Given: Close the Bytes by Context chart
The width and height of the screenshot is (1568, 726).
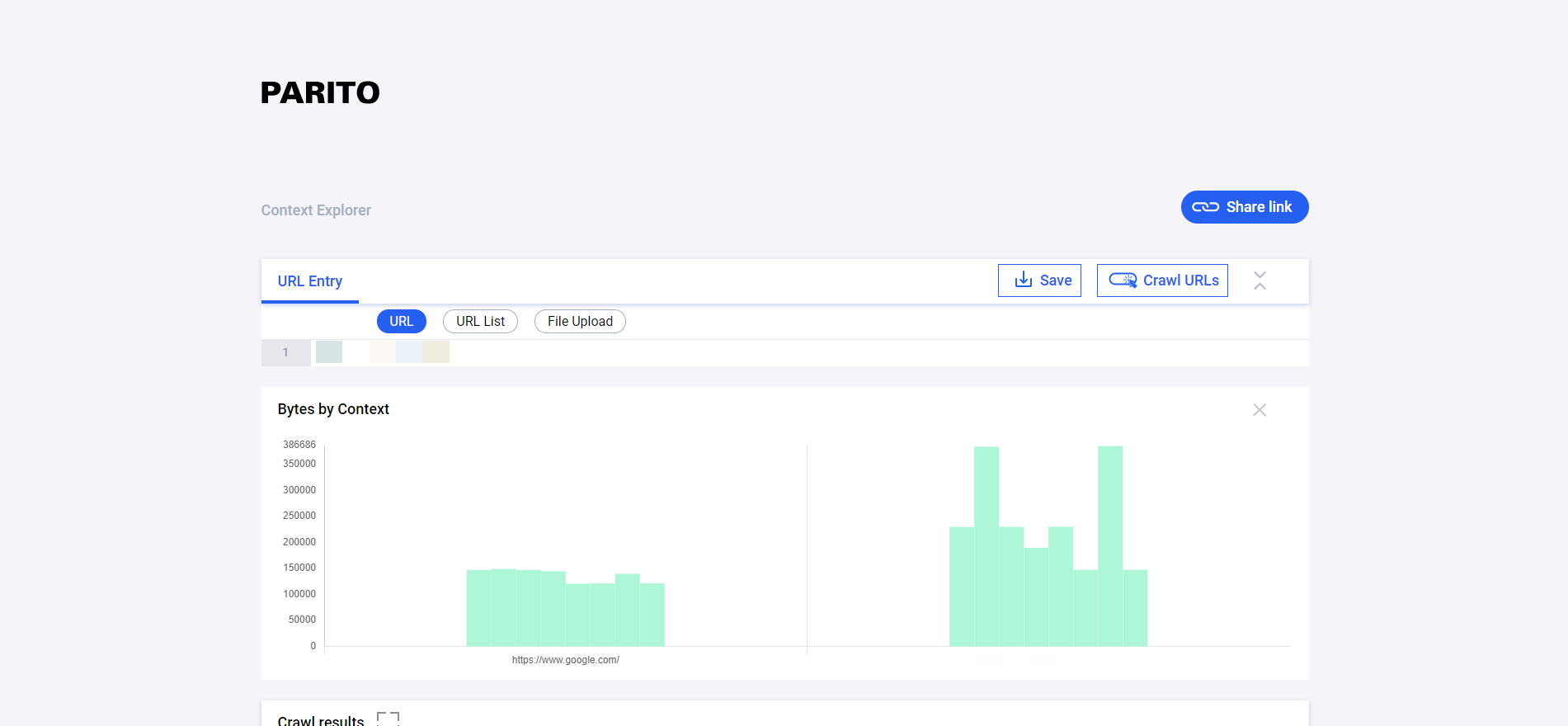Looking at the screenshot, I should (1259, 410).
